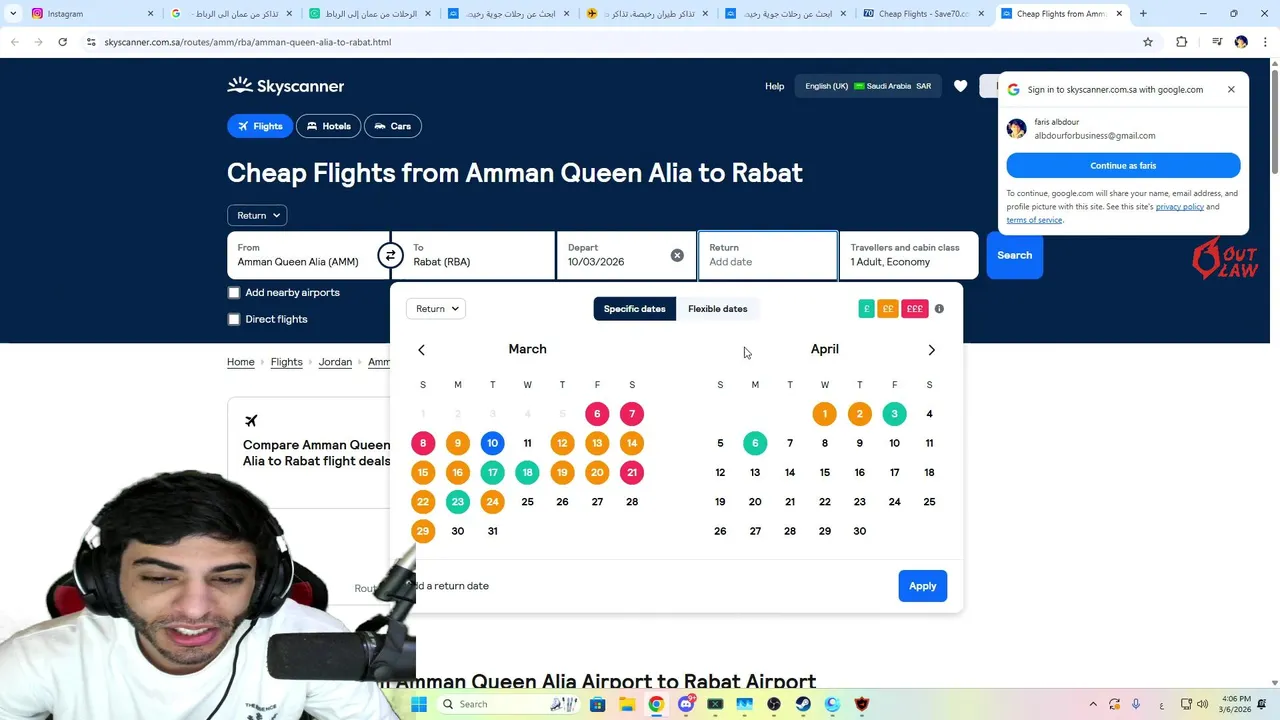Open language and currency selector
1280x720 pixels.
[x=868, y=86]
